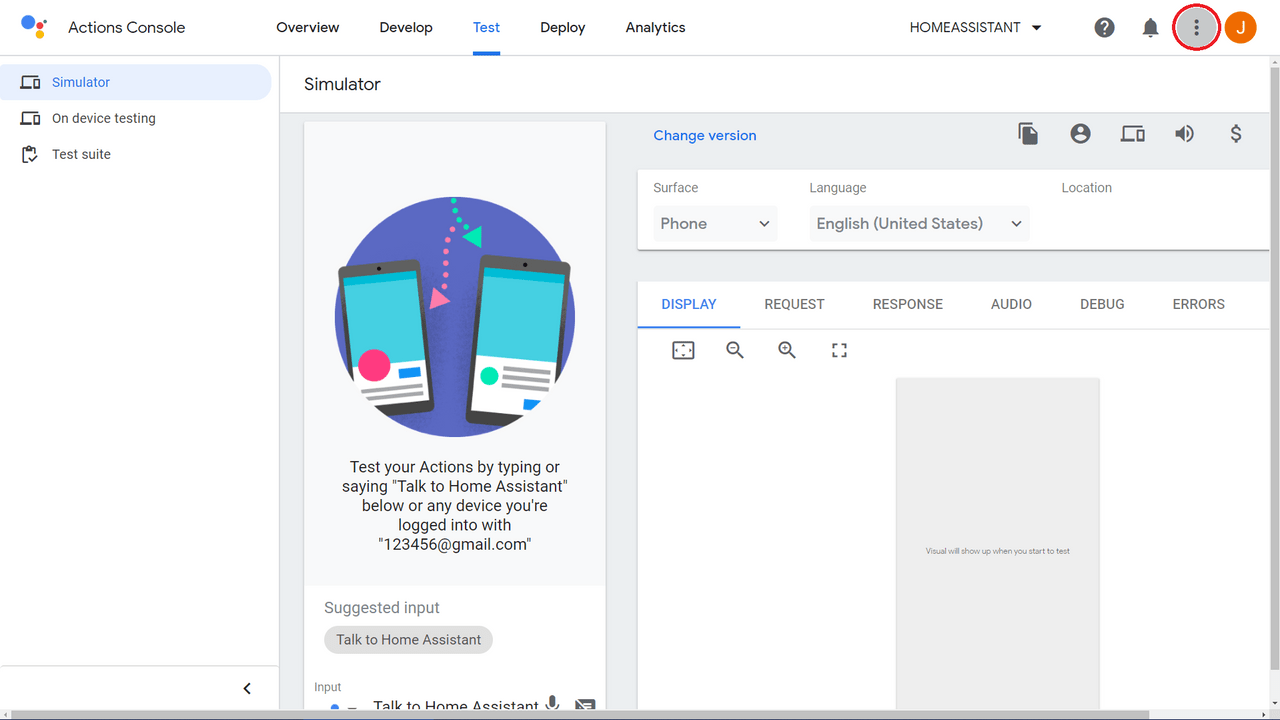Switch to the REQUEST tab
Viewport: 1280px width, 720px height.
click(794, 304)
